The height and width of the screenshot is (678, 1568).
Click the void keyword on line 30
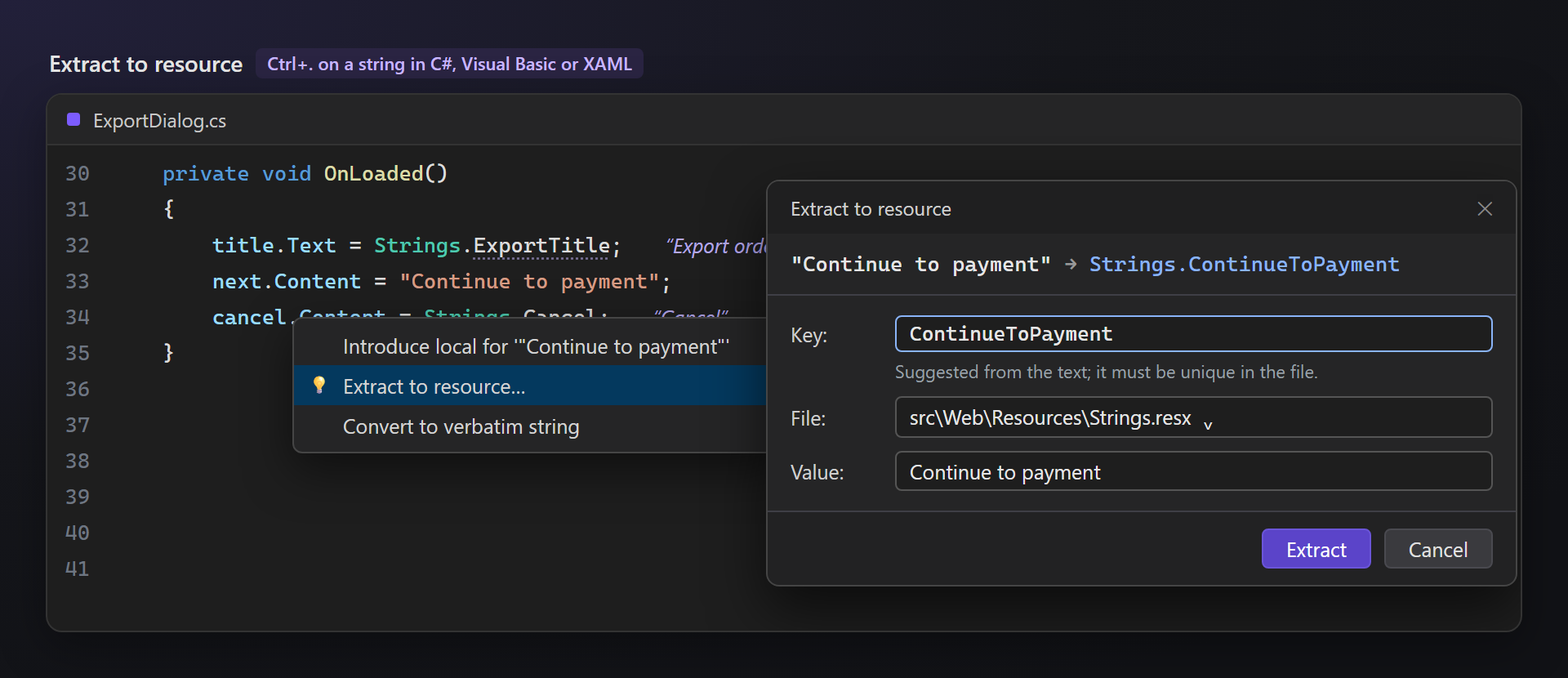pos(287,174)
